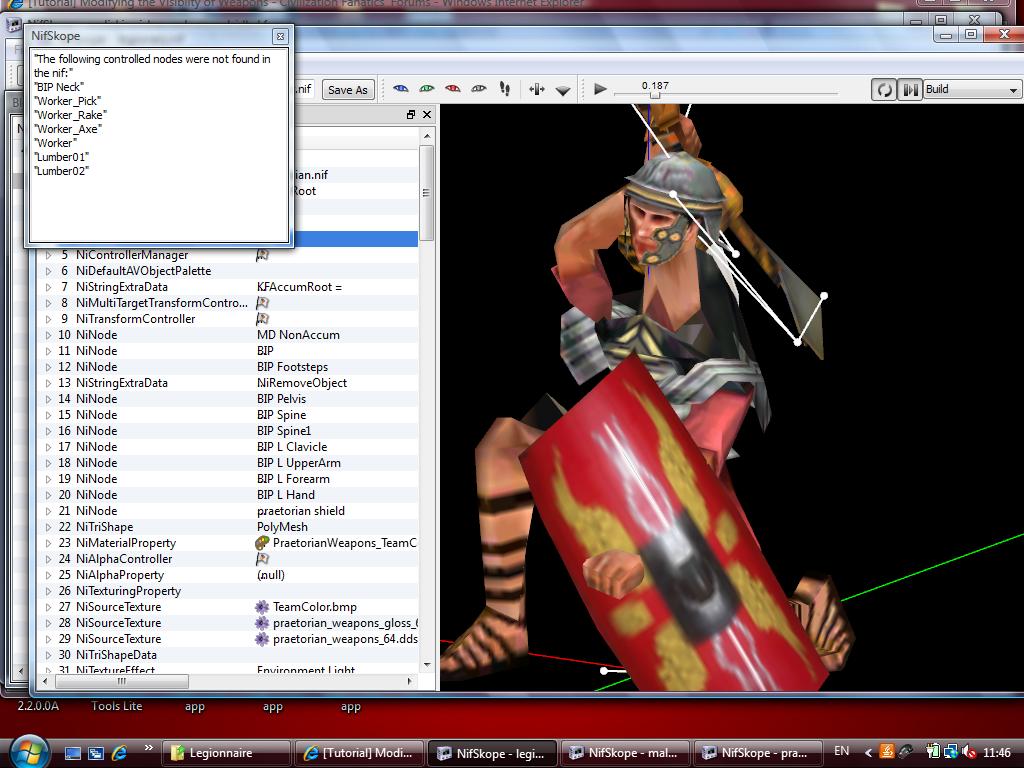Click the Show Desktop quick launch icon
This screenshot has height=768, width=1024.
72,753
